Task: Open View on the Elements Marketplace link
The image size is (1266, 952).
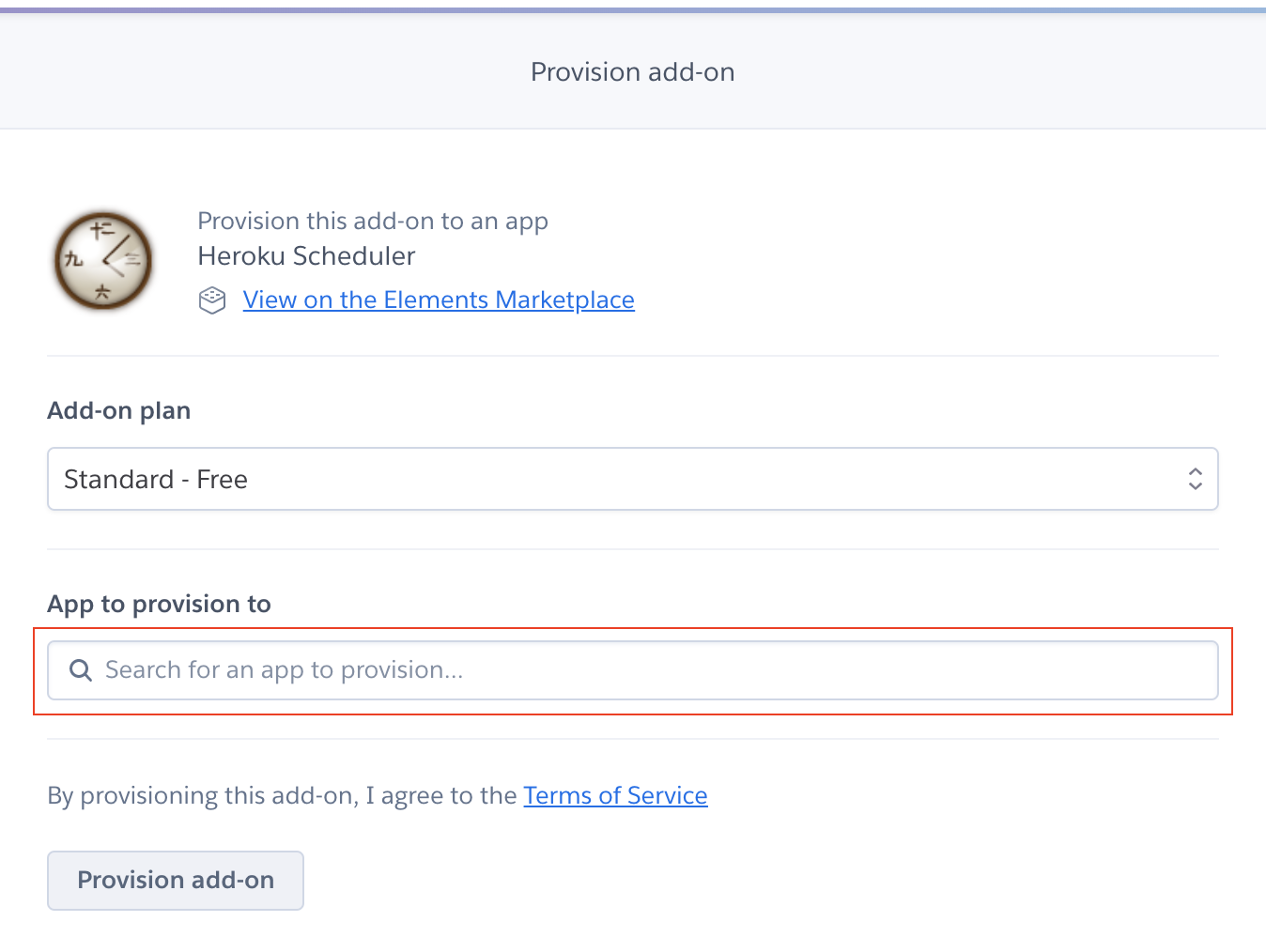Action: [x=439, y=299]
